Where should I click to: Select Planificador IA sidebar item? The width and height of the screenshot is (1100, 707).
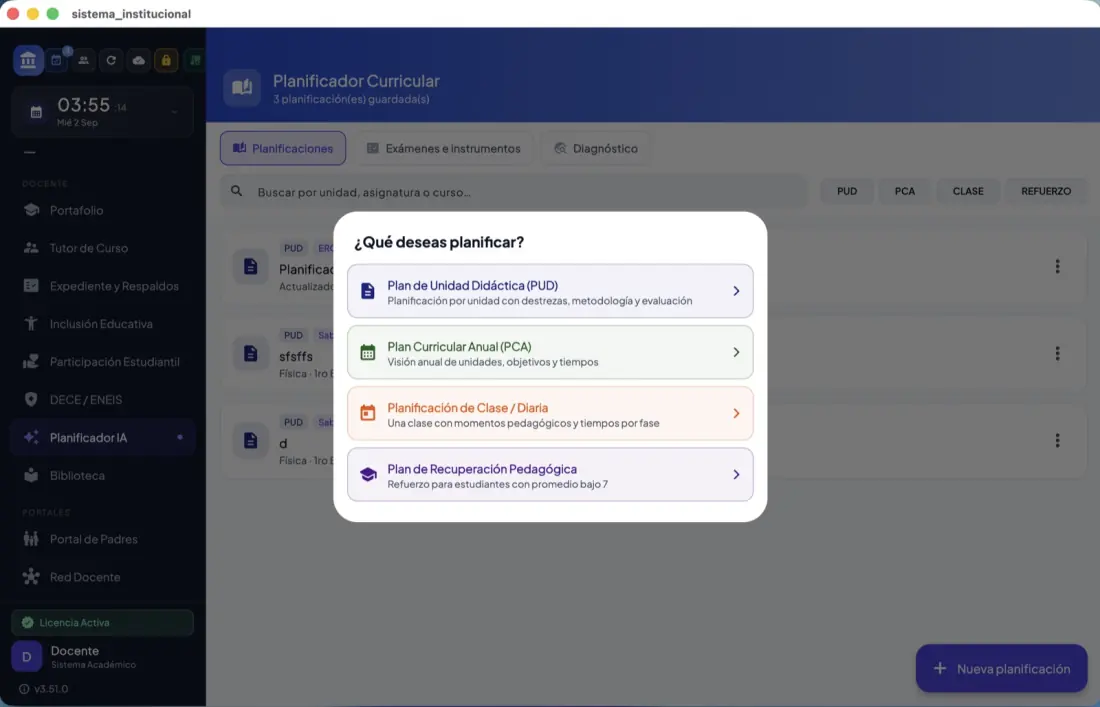point(102,438)
